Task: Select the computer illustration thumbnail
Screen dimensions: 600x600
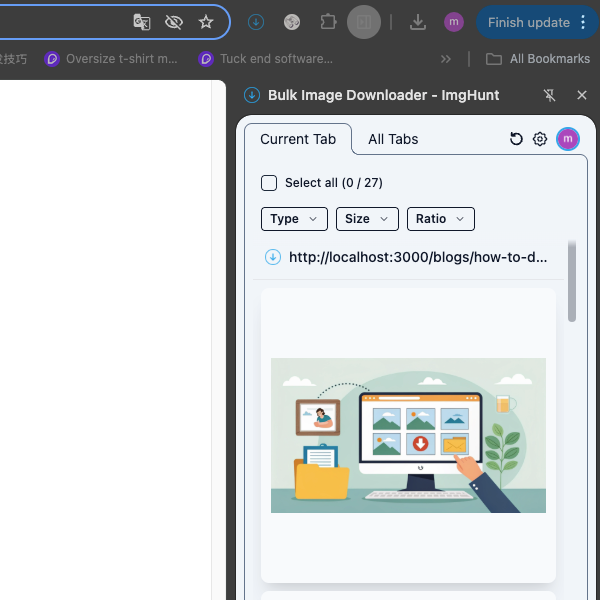Action: point(408,435)
